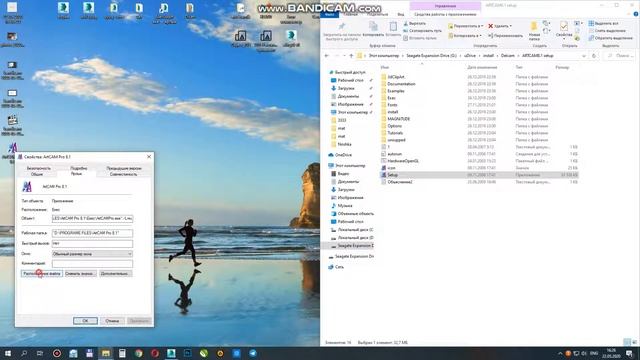
Task: Click Снять выделение in ribbon
Action: click(607, 31)
